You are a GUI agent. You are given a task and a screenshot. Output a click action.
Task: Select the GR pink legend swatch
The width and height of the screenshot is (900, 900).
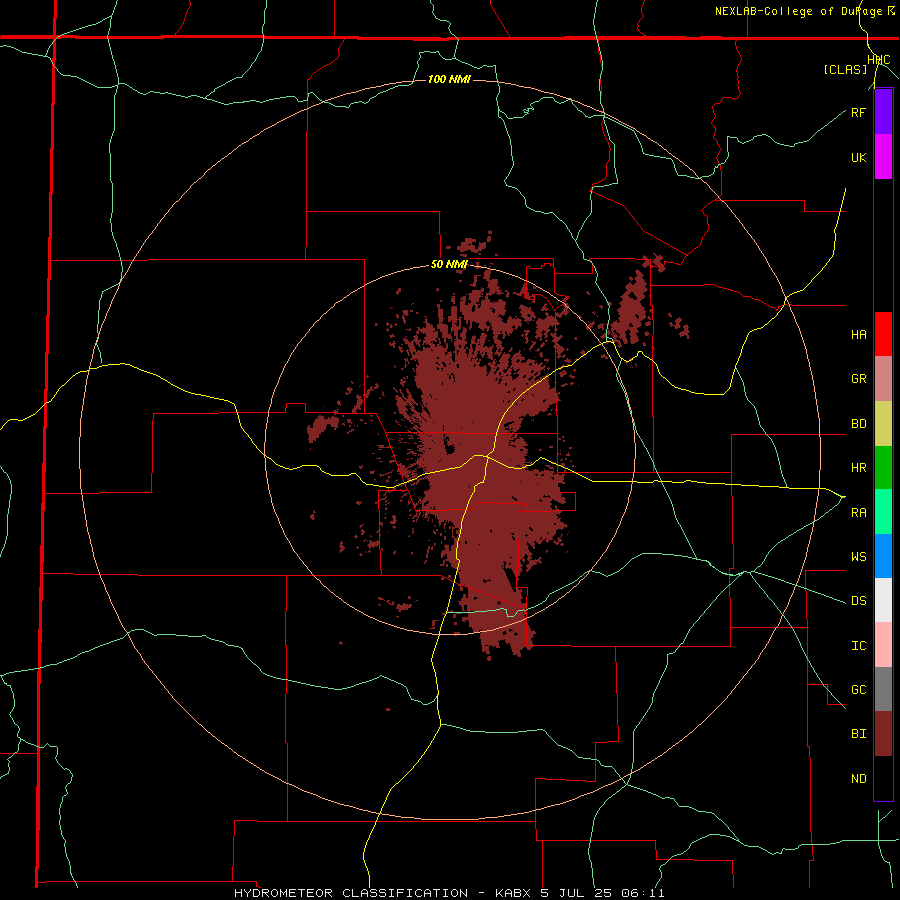pyautogui.click(x=883, y=379)
